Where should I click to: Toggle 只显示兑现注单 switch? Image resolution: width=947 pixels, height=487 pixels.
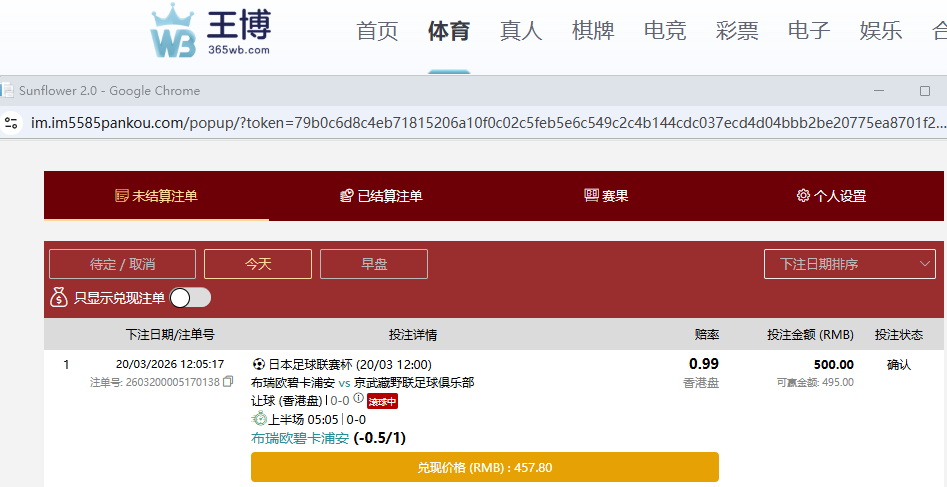190,297
